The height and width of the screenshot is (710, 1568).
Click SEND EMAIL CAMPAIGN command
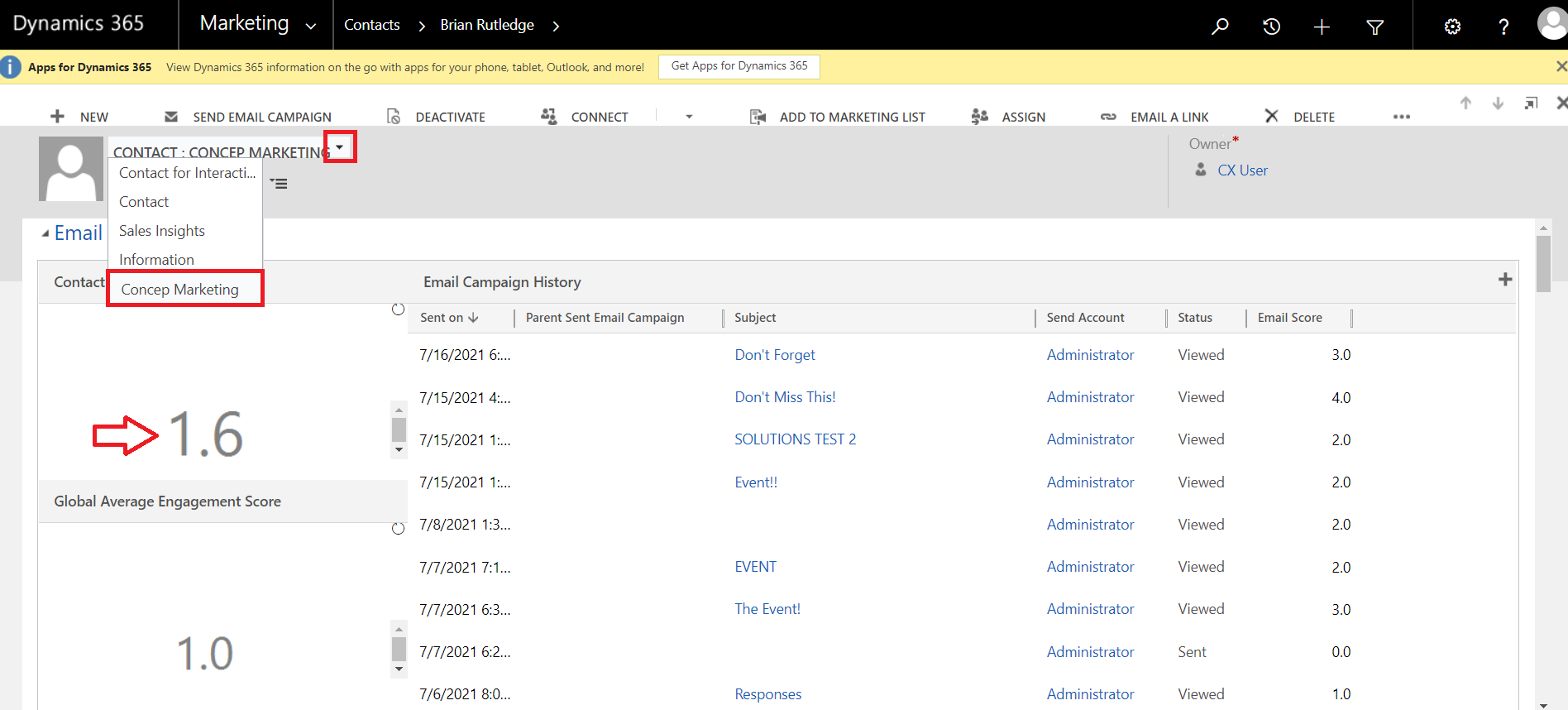click(248, 117)
